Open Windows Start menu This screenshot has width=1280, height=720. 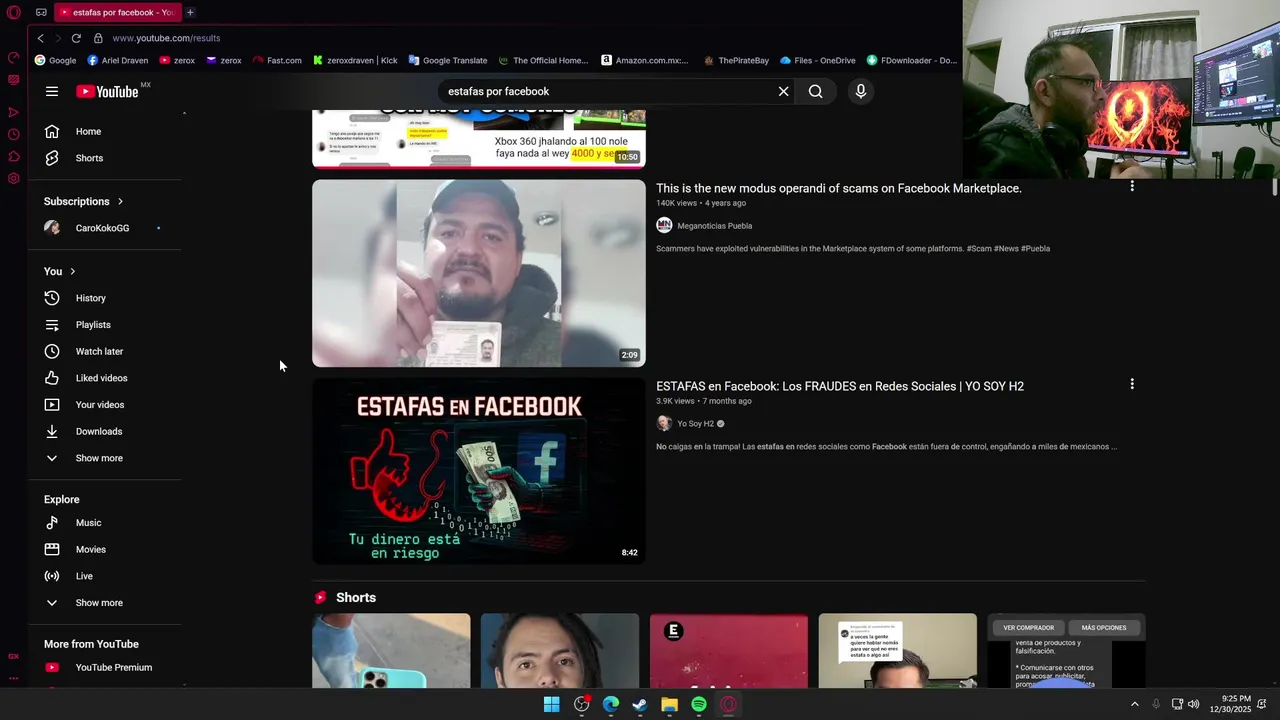click(x=552, y=704)
